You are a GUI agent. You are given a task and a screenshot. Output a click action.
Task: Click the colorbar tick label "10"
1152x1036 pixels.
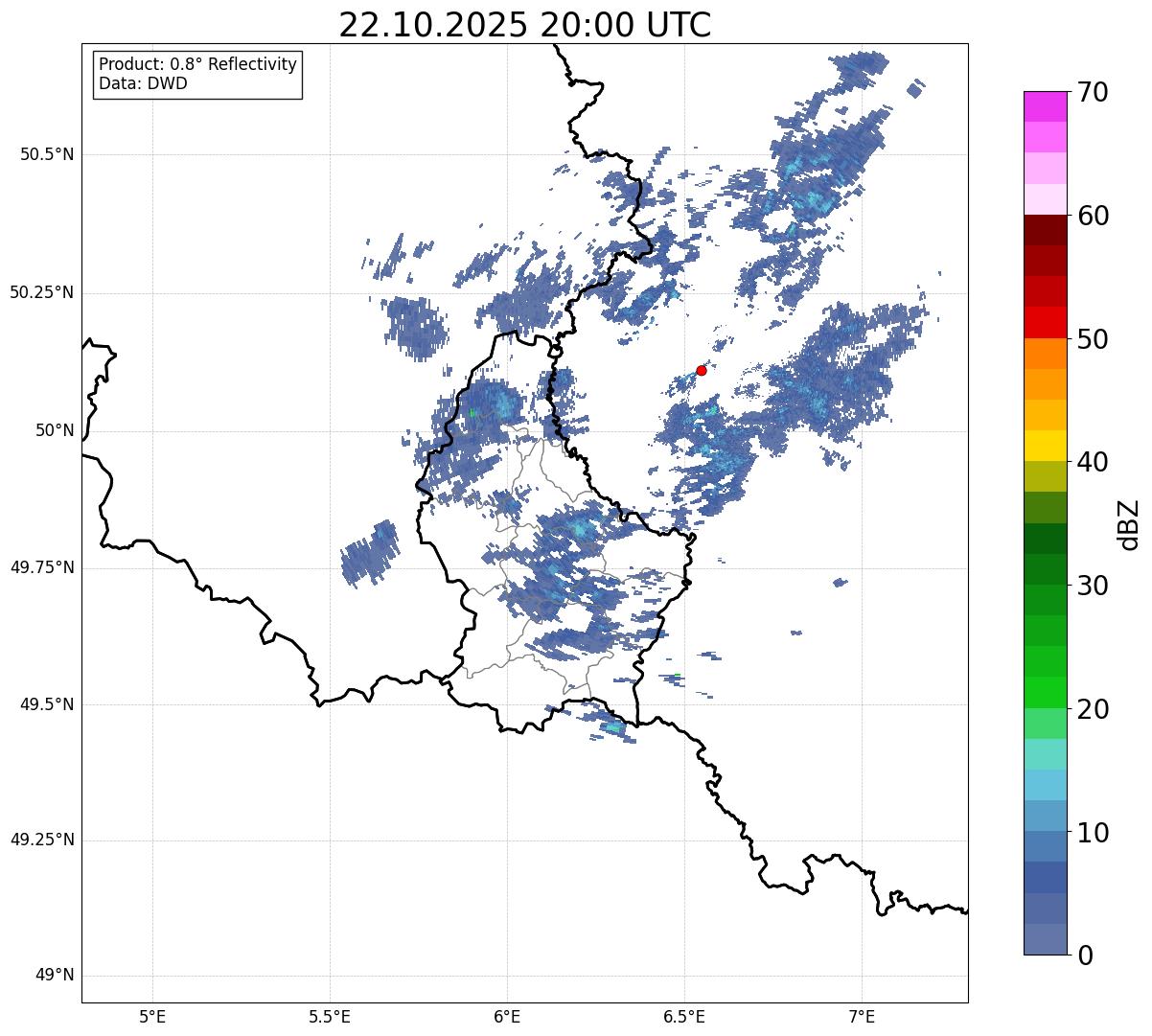point(1093,833)
